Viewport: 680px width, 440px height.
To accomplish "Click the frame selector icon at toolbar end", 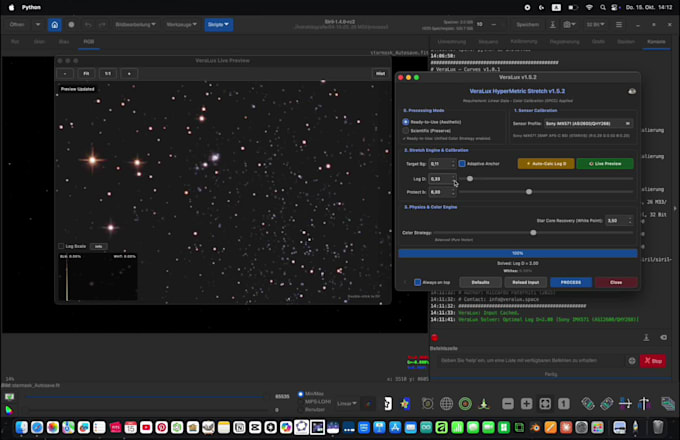I will point(668,404).
